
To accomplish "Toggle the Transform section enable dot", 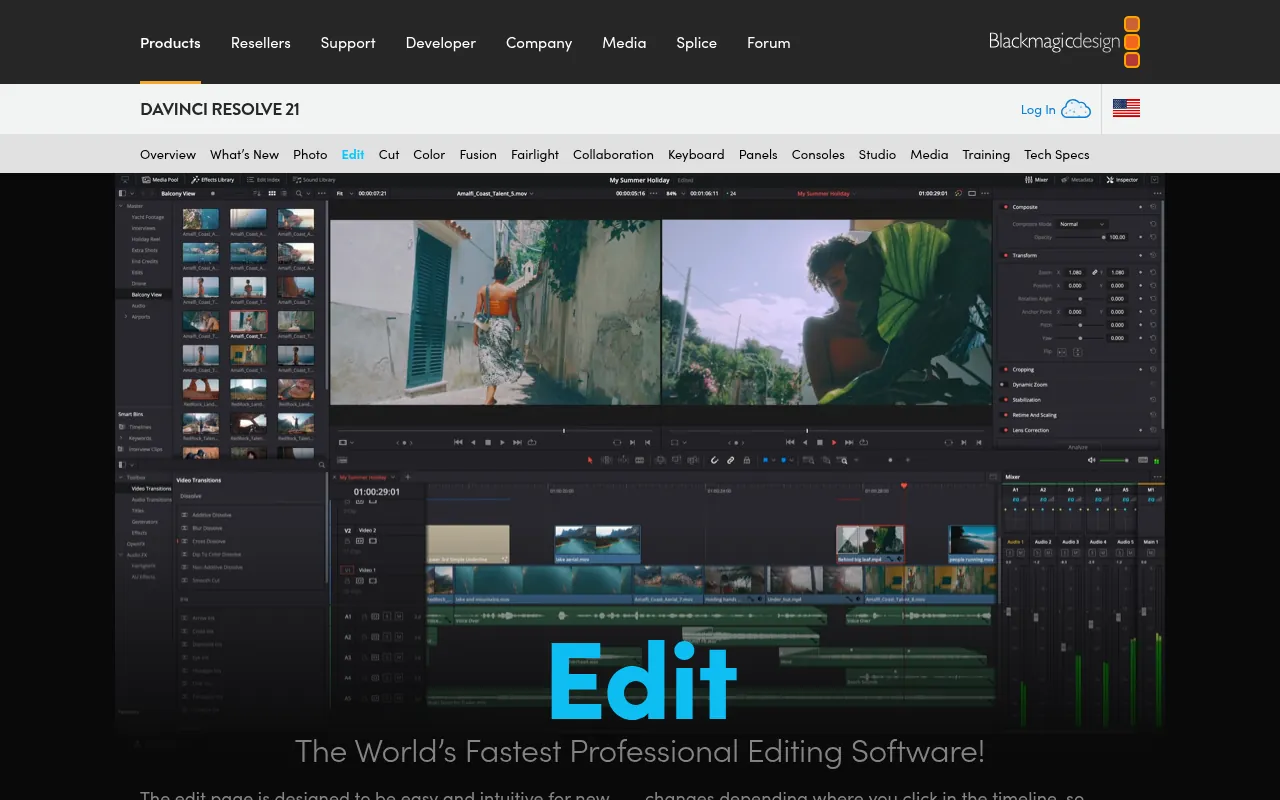I will 1005,255.
